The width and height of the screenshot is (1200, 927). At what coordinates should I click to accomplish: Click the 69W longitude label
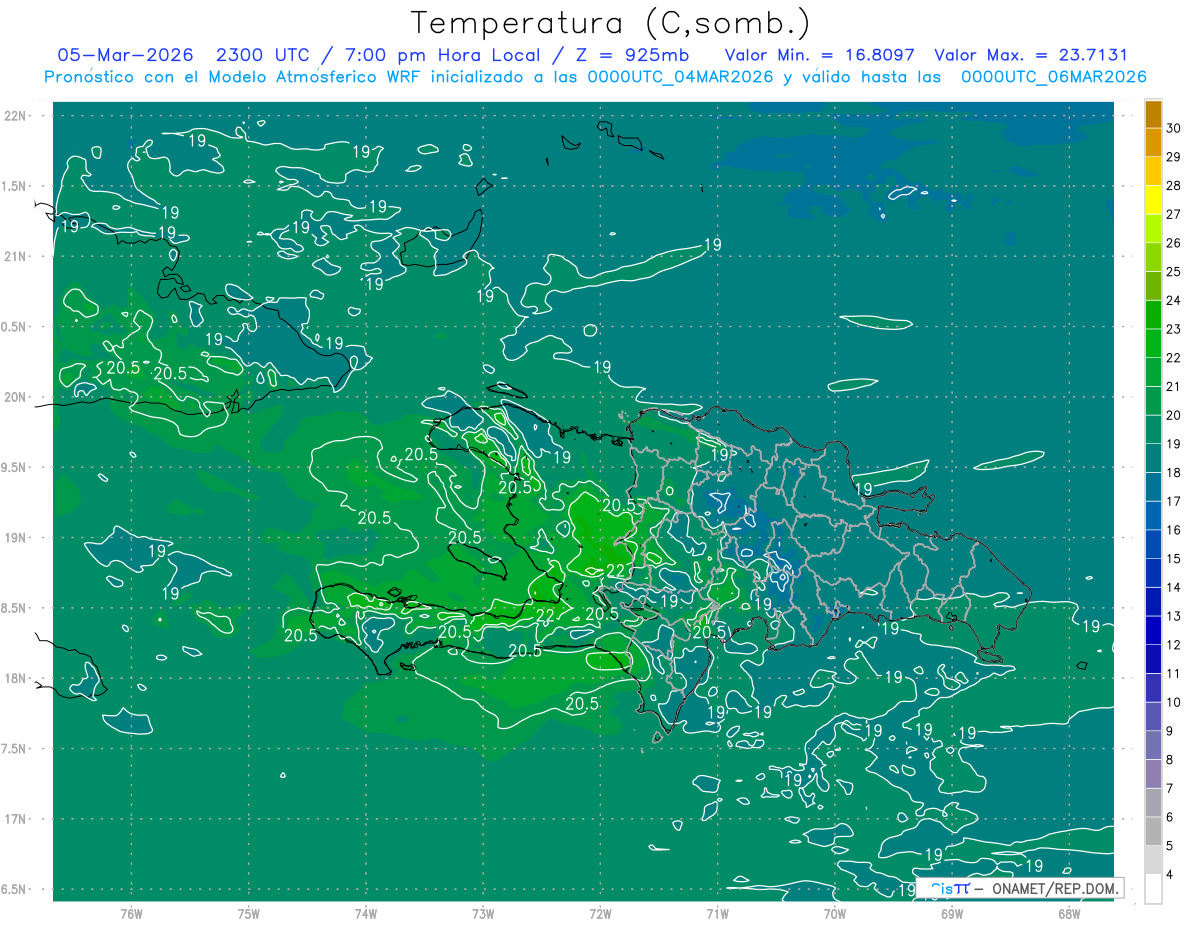951,913
